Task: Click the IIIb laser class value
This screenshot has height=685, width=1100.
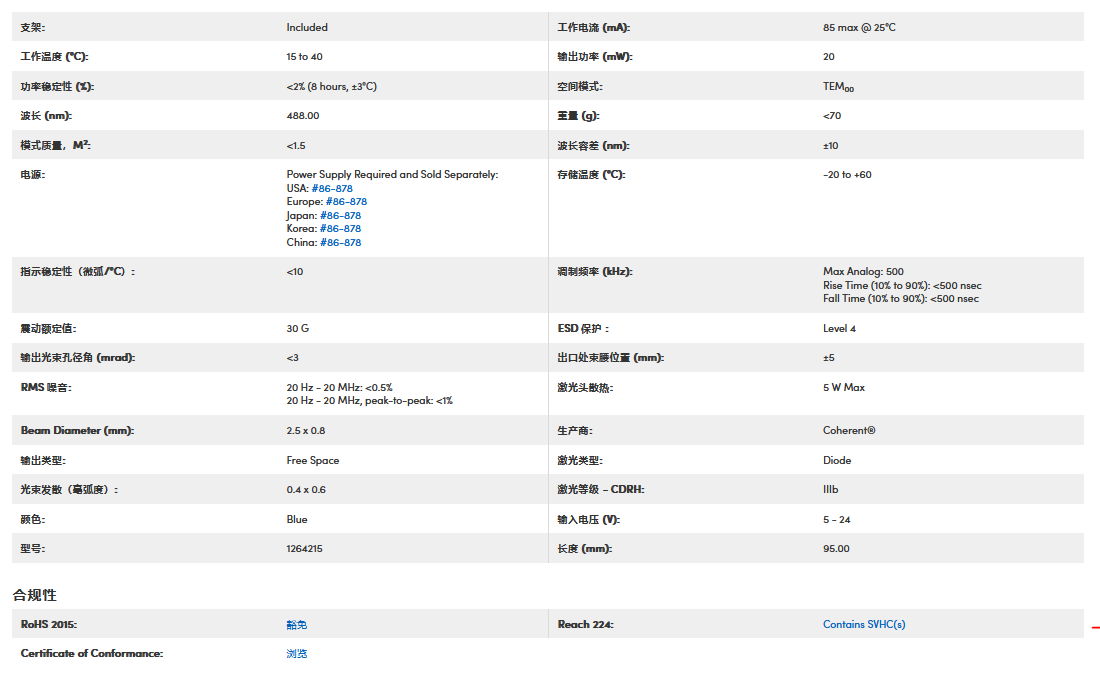Action: pyautogui.click(x=830, y=489)
